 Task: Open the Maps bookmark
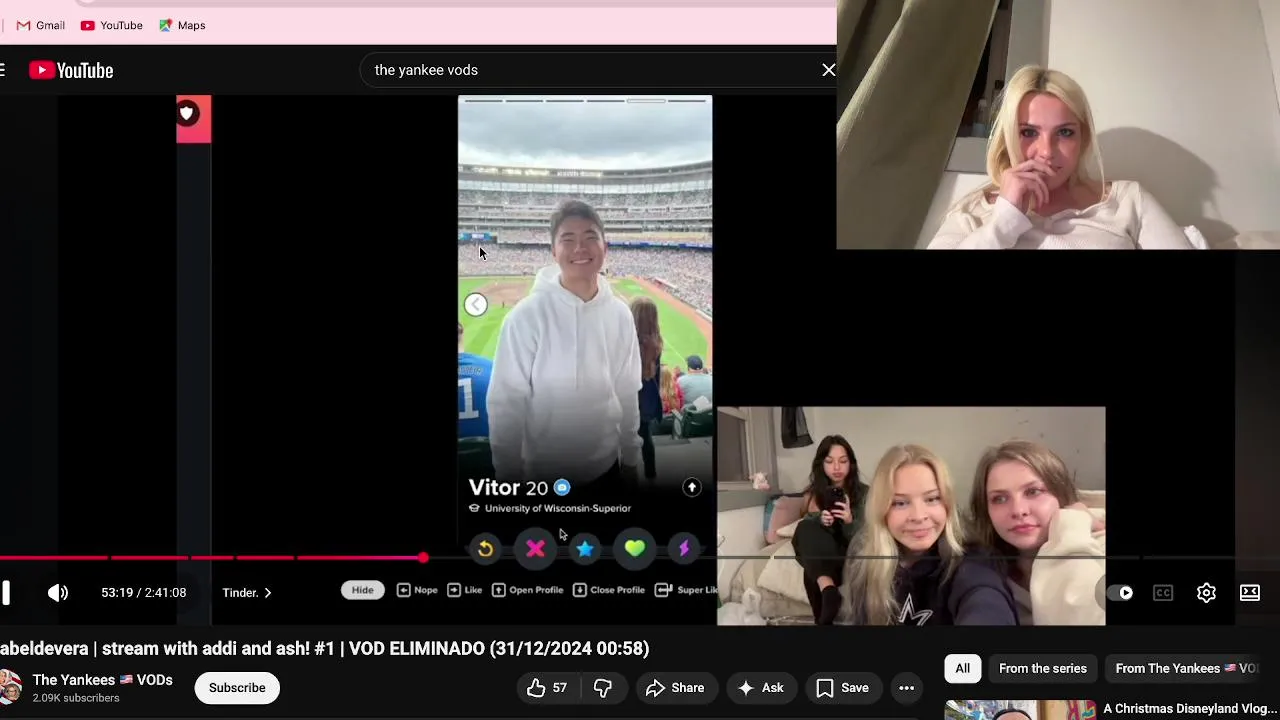coord(182,25)
